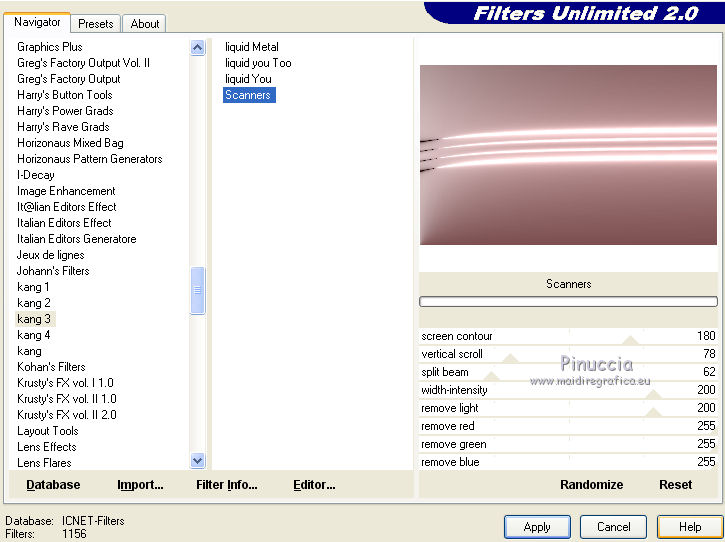Select Harry's Rave Grads category
The height and width of the screenshot is (542, 725).
click(63, 127)
